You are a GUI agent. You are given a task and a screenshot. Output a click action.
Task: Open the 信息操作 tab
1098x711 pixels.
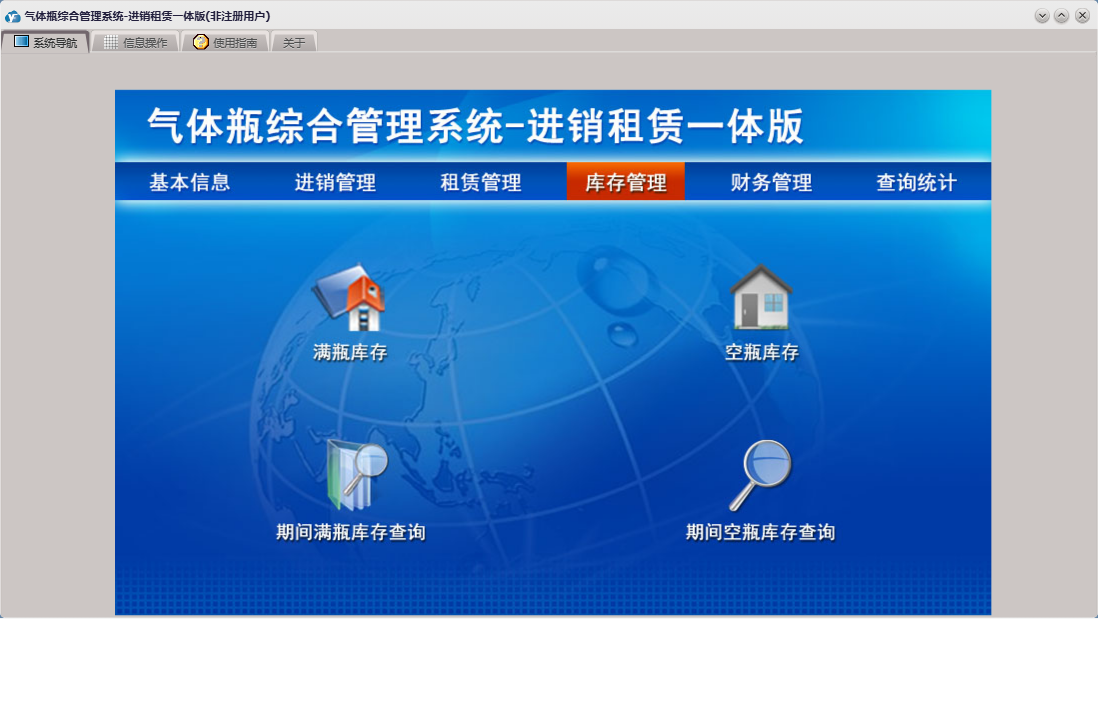tap(135, 42)
